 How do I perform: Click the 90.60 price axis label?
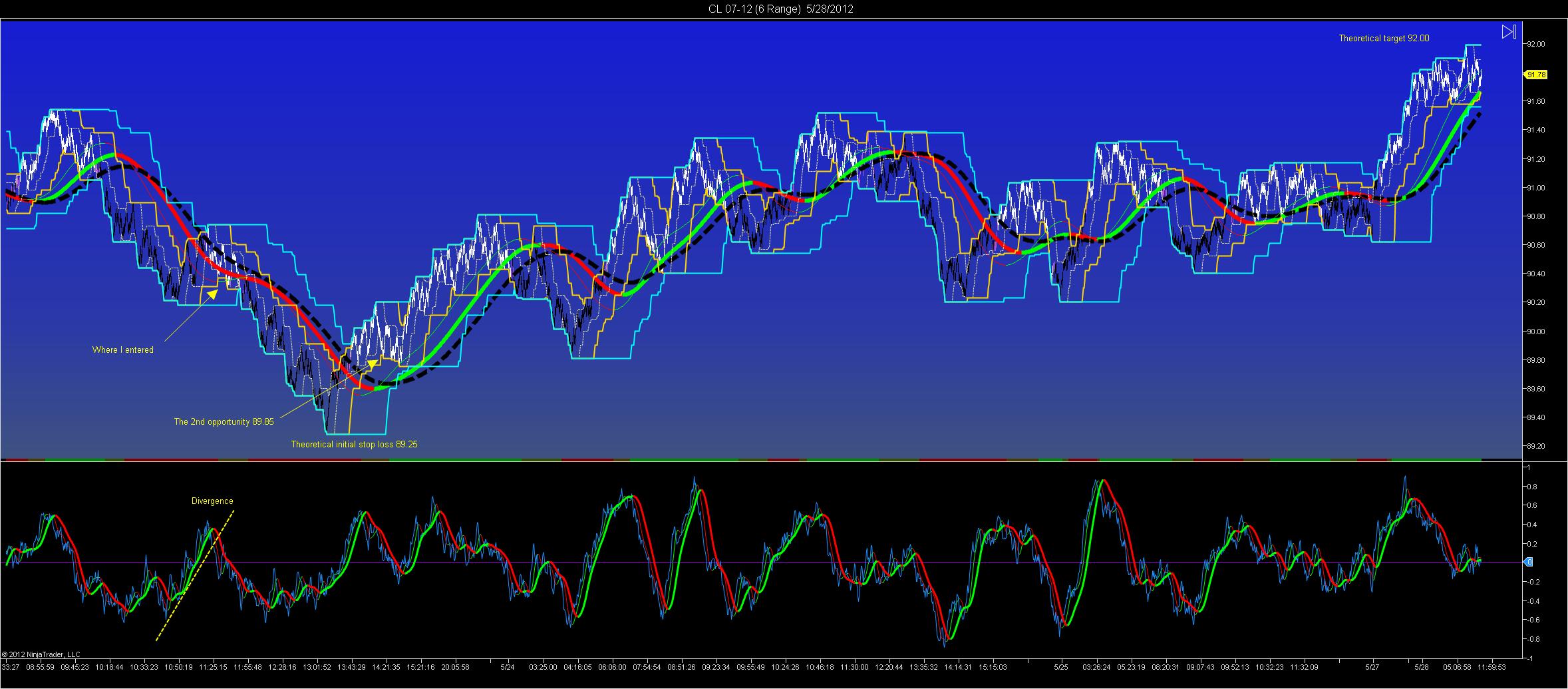[x=1536, y=246]
